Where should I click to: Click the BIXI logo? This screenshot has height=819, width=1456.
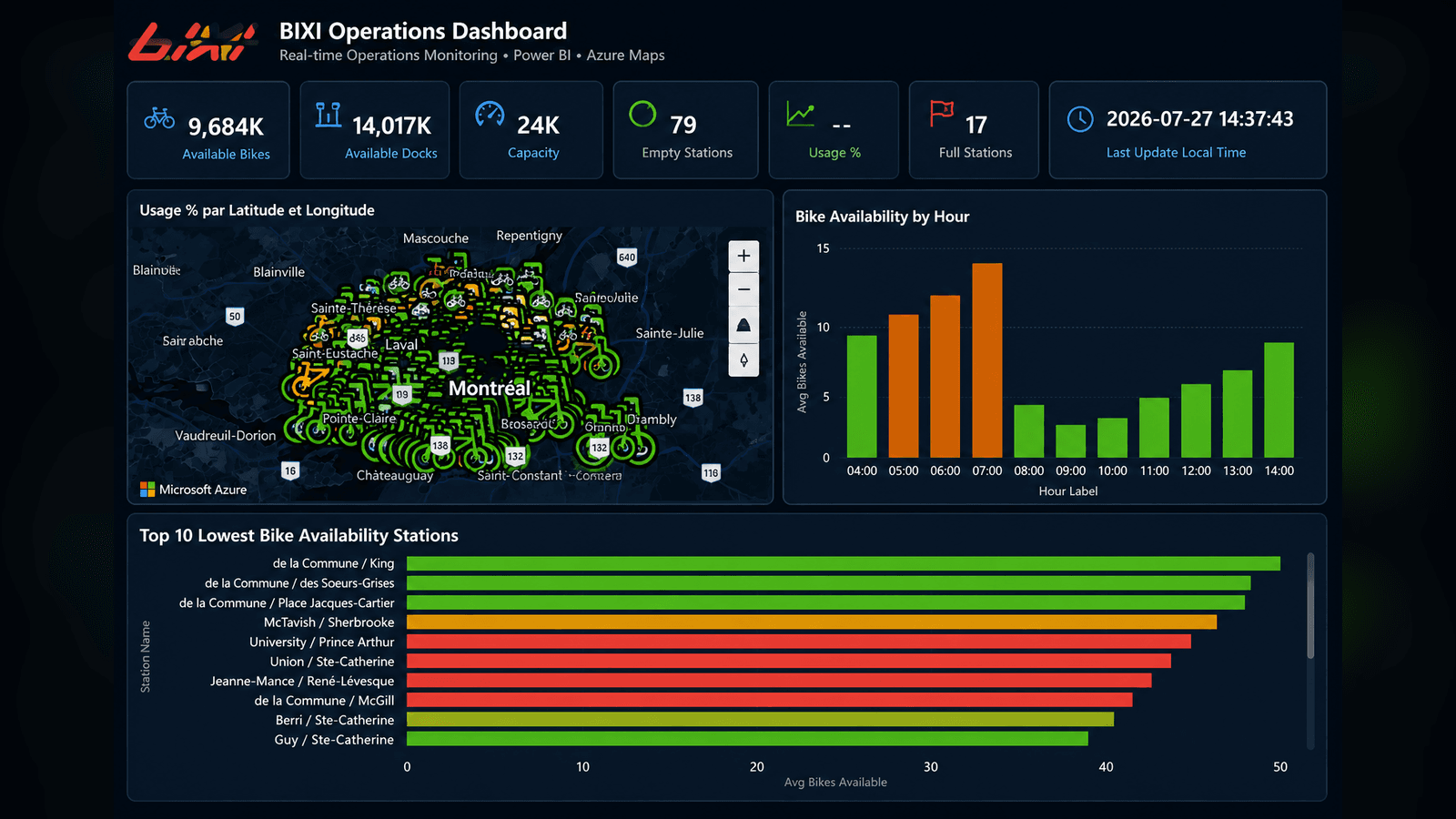click(x=193, y=42)
